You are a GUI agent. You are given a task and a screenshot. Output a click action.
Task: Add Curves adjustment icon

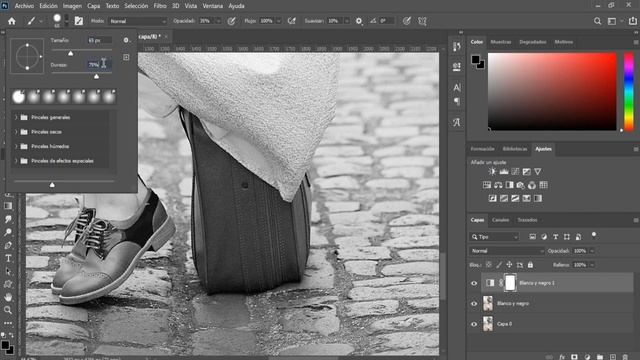pos(516,171)
